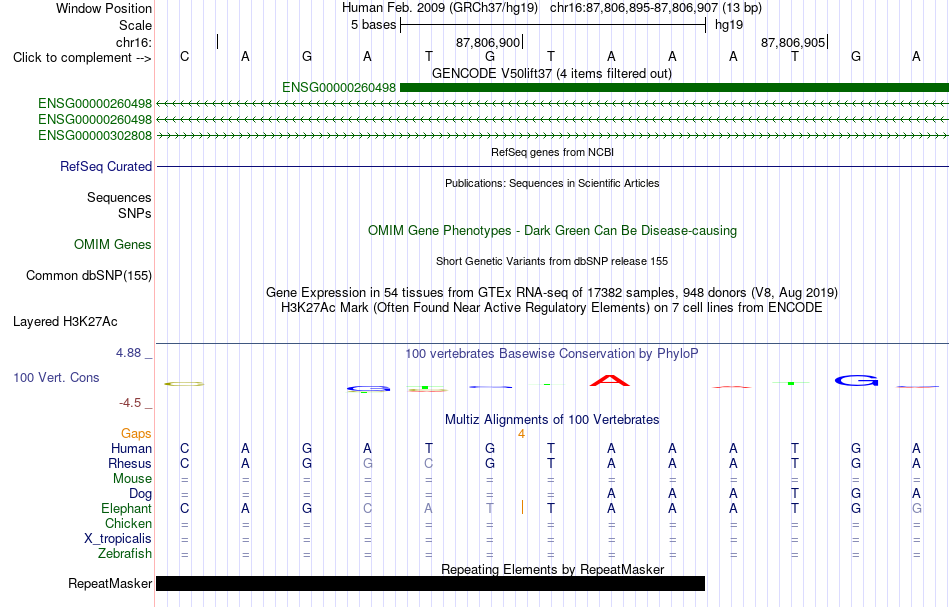
Task: Click the orange gap count 4
Action: pyautogui.click(x=521, y=434)
